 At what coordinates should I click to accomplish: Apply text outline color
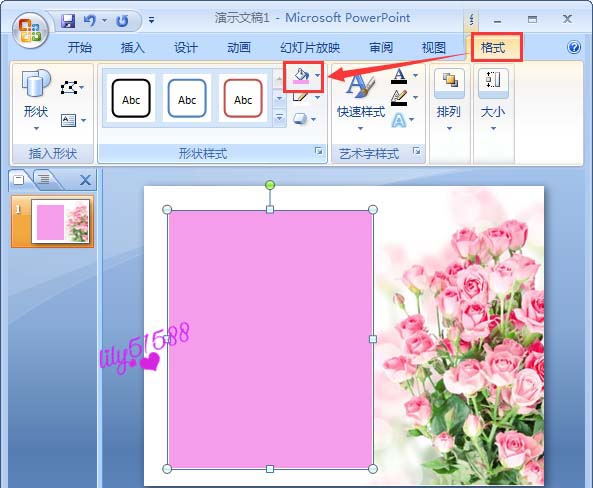[x=399, y=98]
